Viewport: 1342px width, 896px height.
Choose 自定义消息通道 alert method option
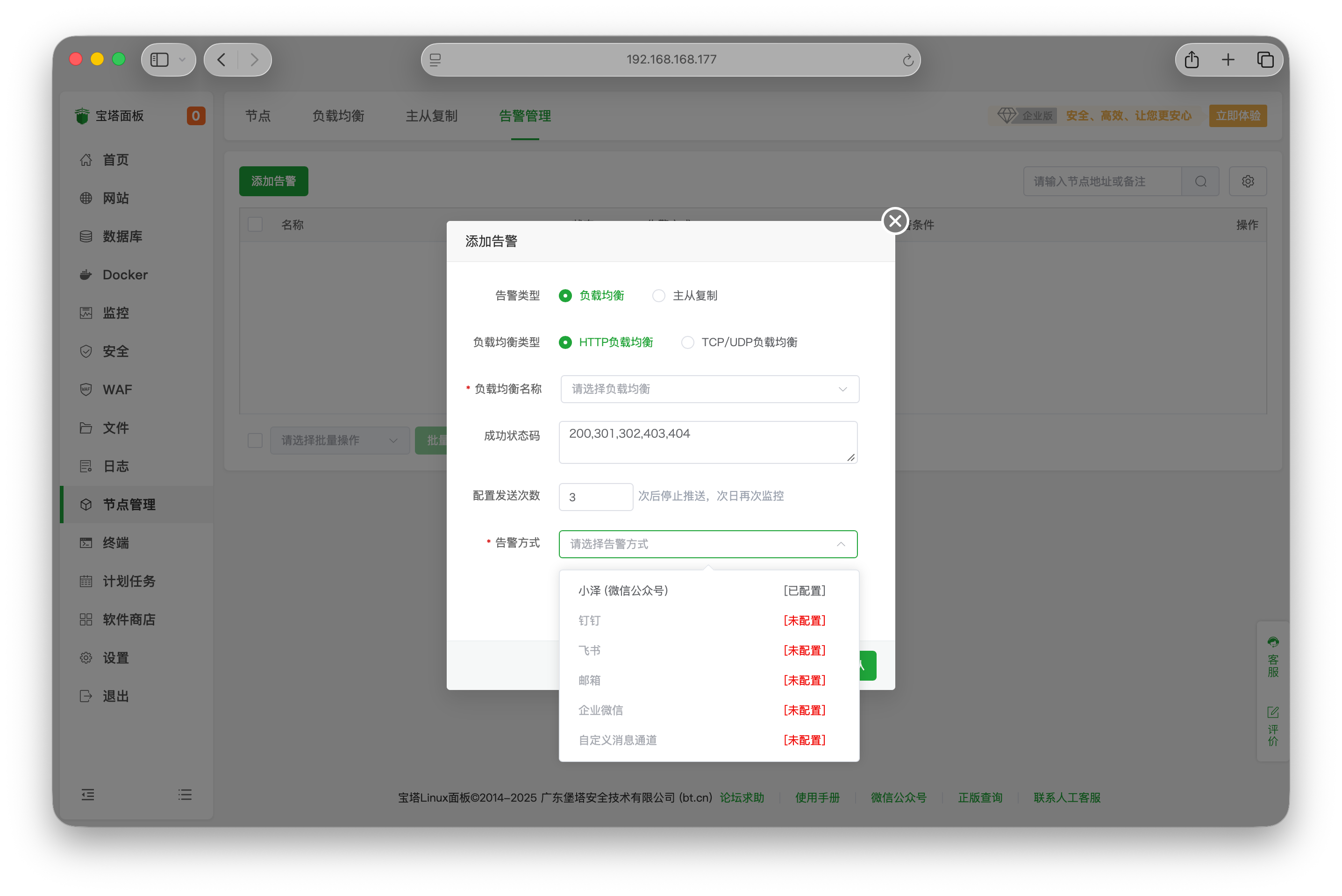708,740
